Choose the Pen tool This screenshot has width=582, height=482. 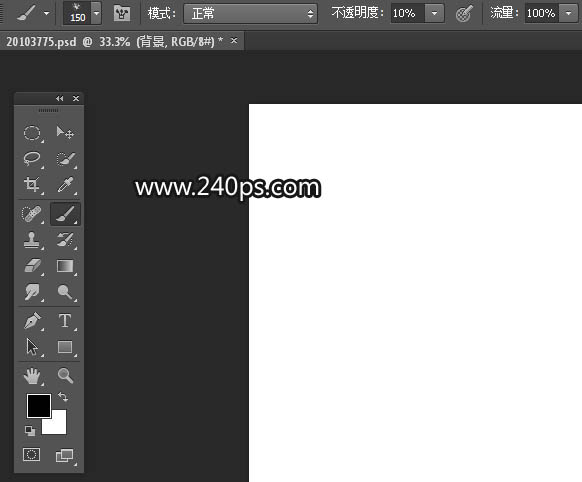(32, 321)
